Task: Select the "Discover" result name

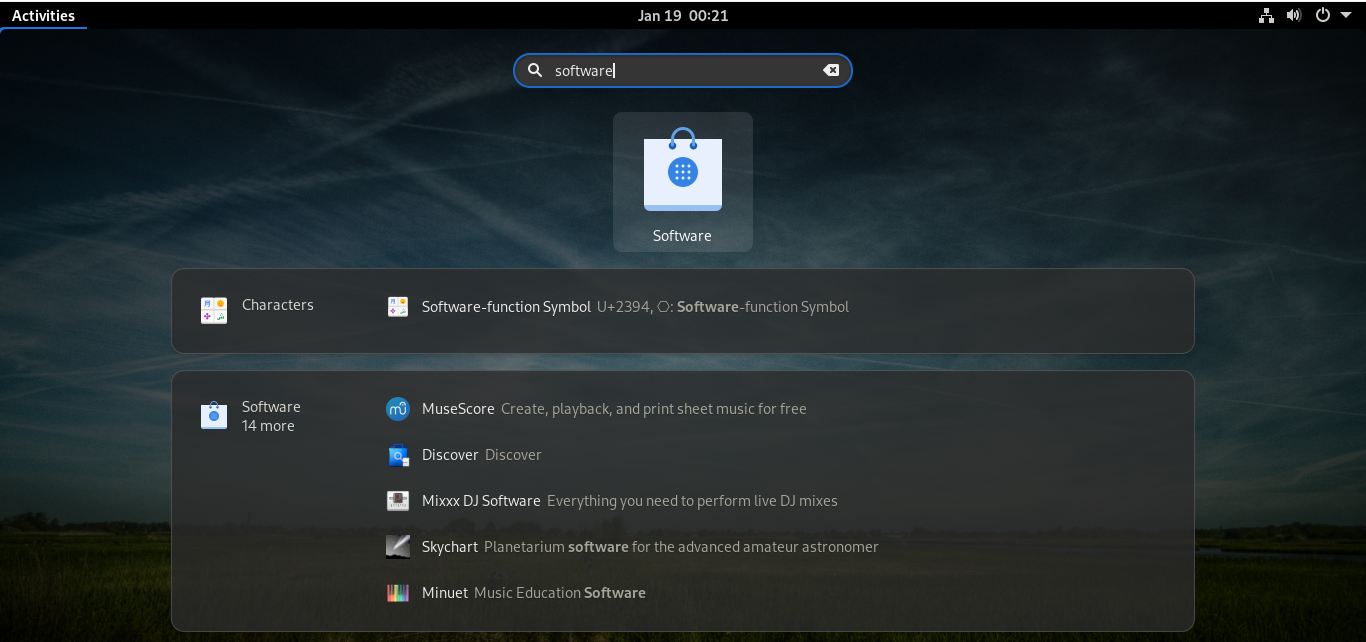Action: (450, 455)
